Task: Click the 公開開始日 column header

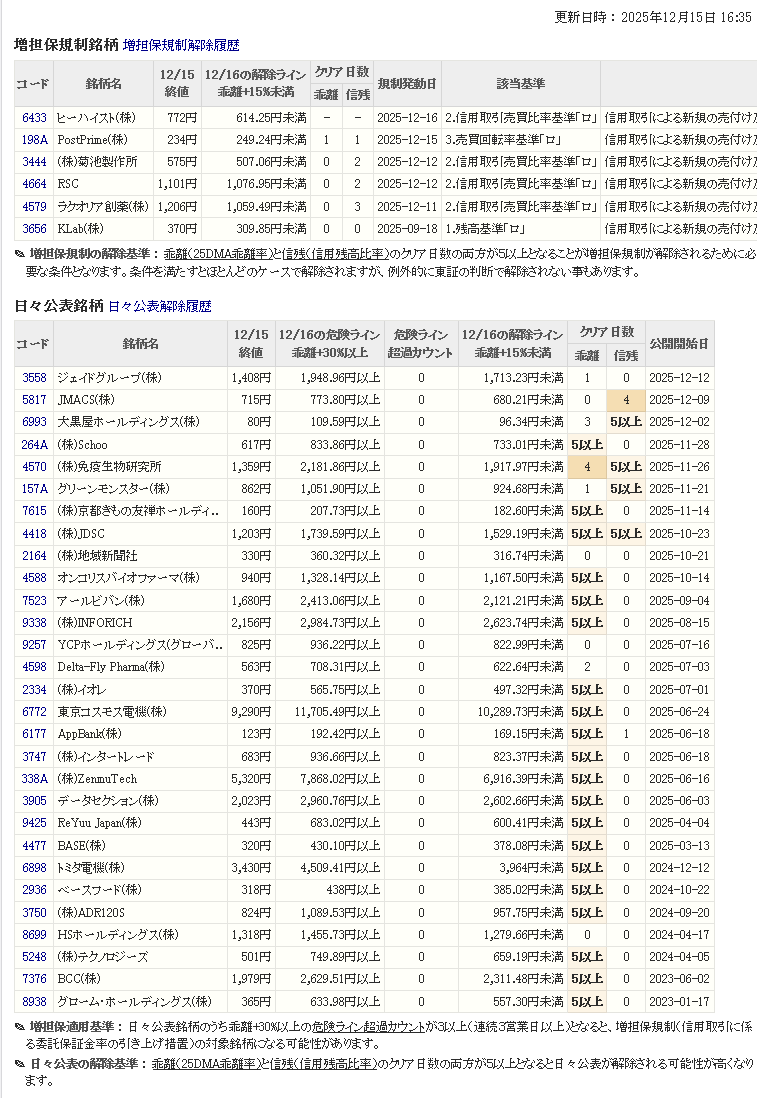Action: pyautogui.click(x=680, y=343)
